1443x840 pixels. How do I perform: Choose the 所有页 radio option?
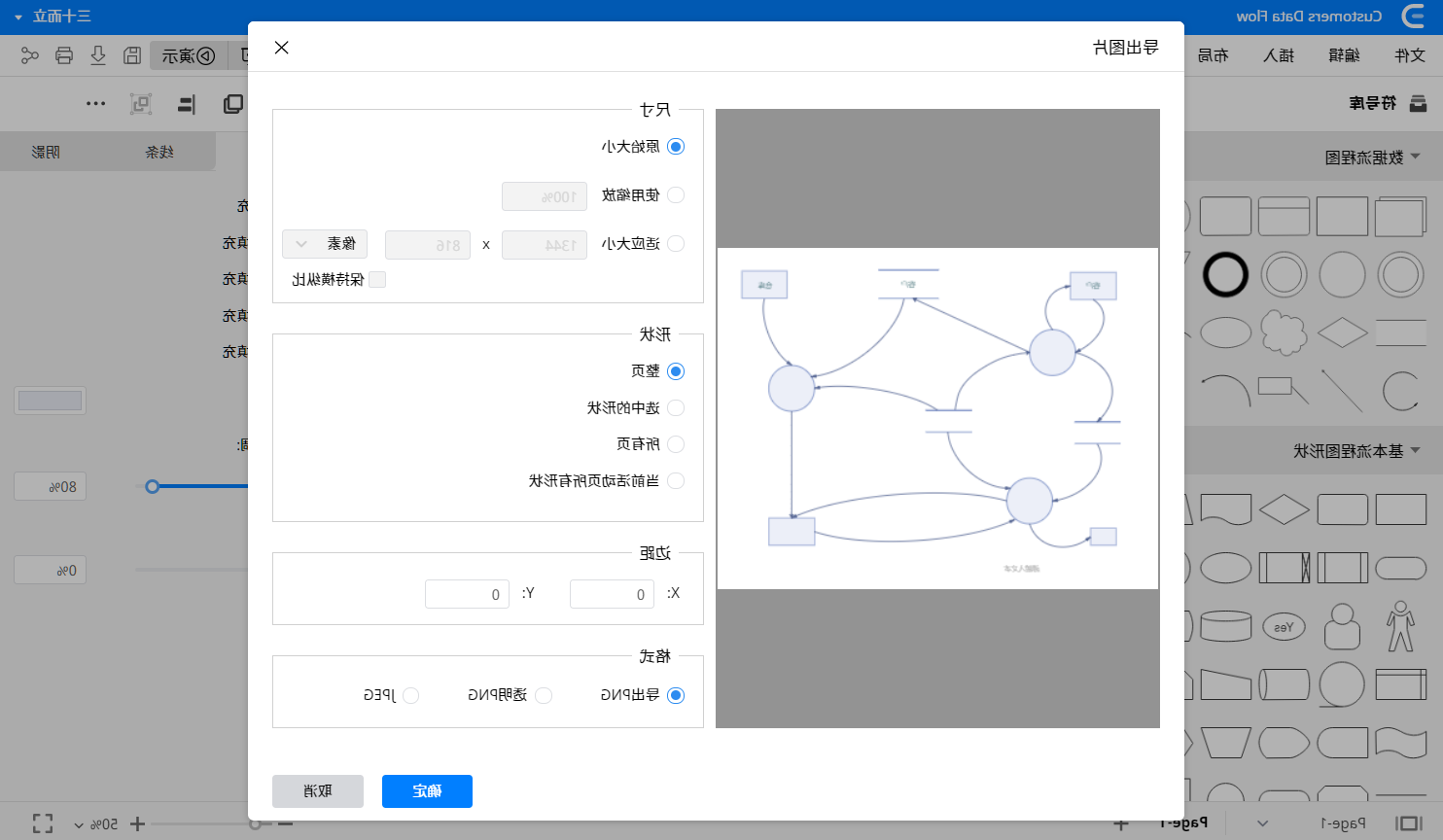click(676, 444)
